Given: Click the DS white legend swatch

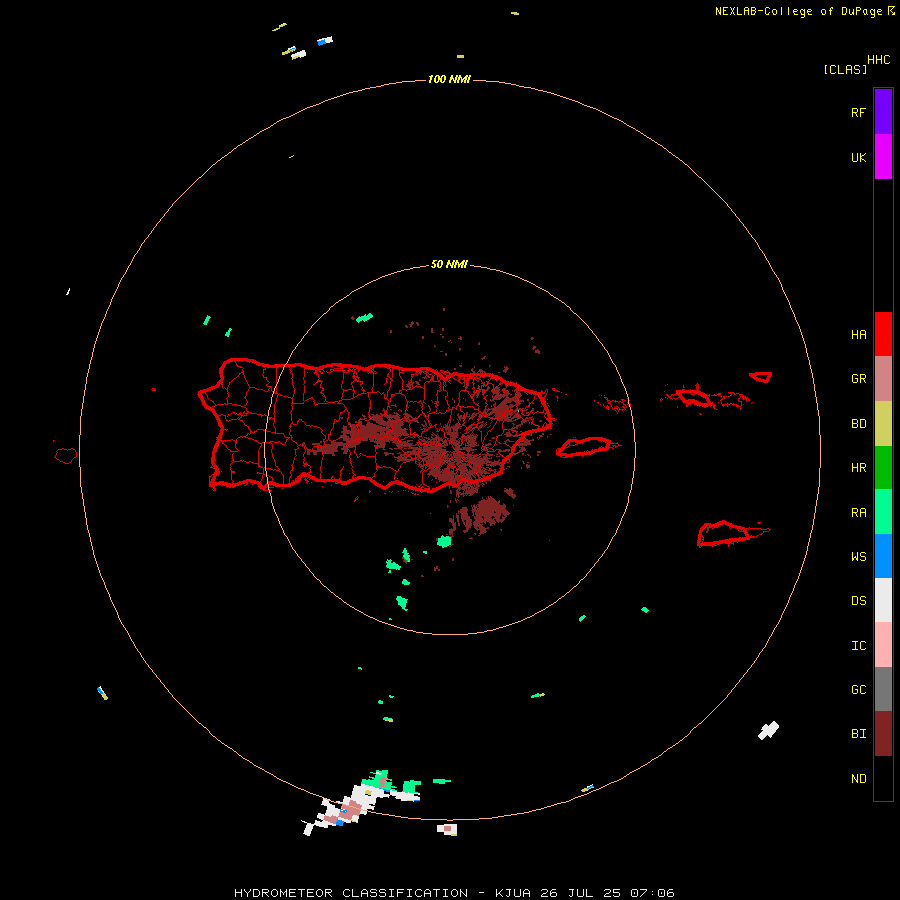Looking at the screenshot, I should 883,600.
